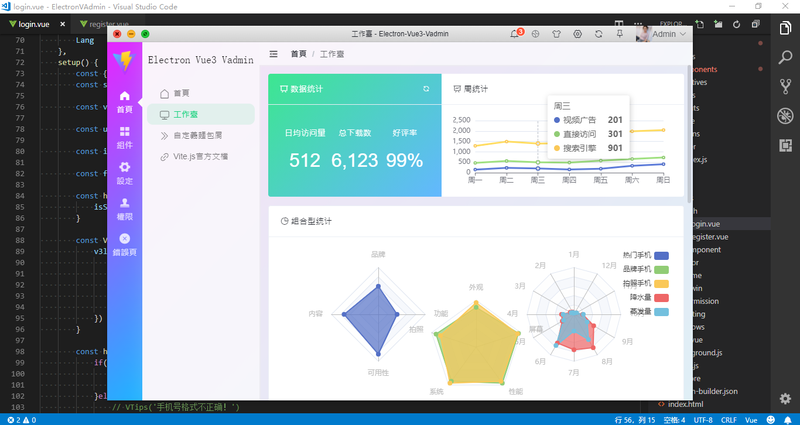Open VS Code Source Control icon
Image resolution: width=800 pixels, height=425 pixels.
pos(785,86)
